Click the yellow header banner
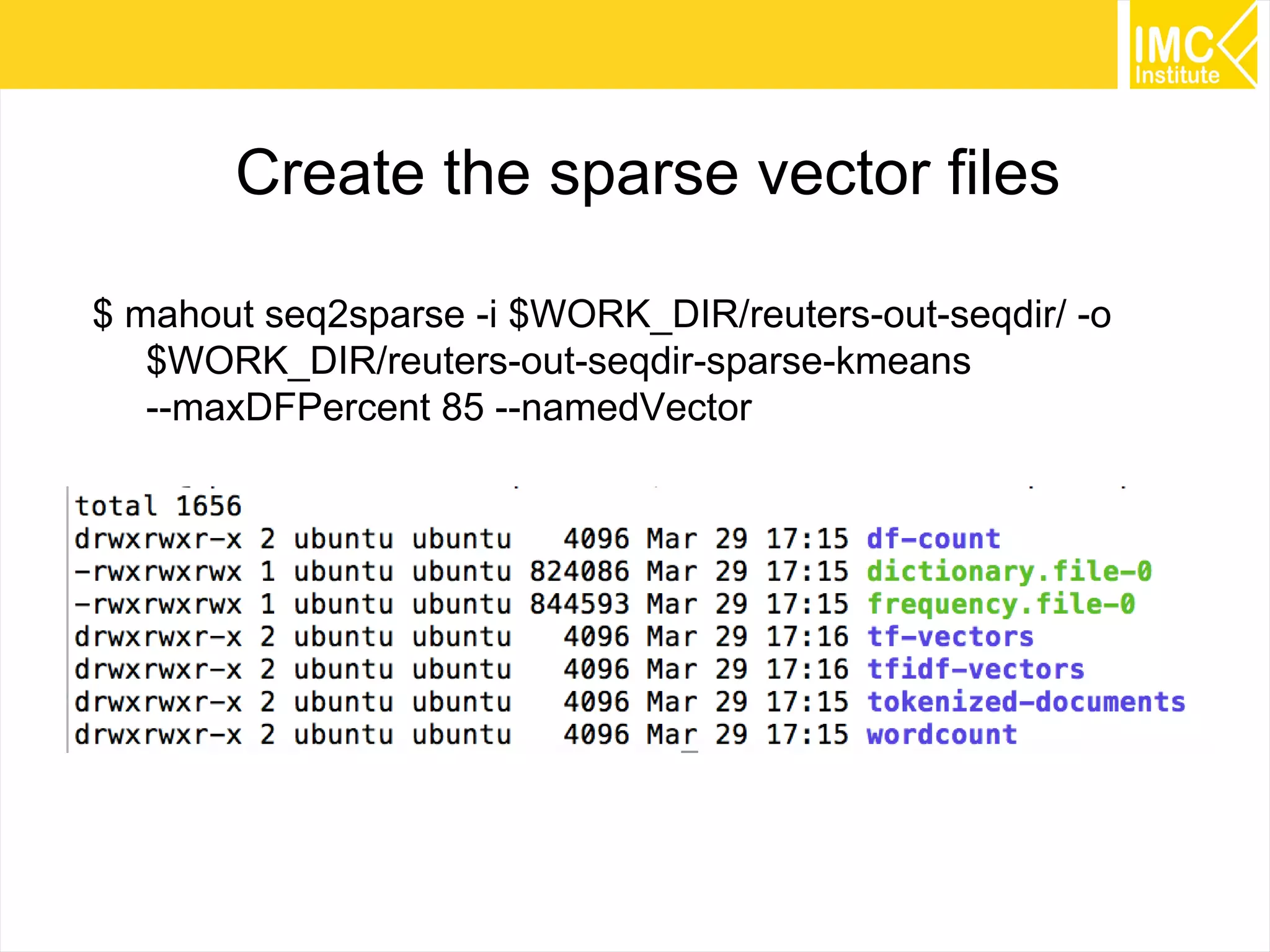1270x952 pixels. click(x=558, y=43)
